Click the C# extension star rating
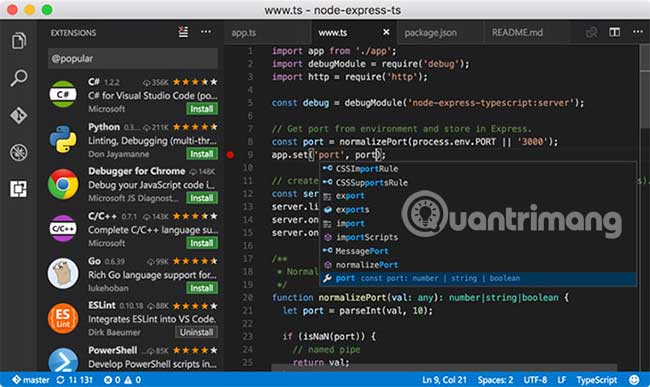Viewport: 650px width, 387px height. click(195, 82)
